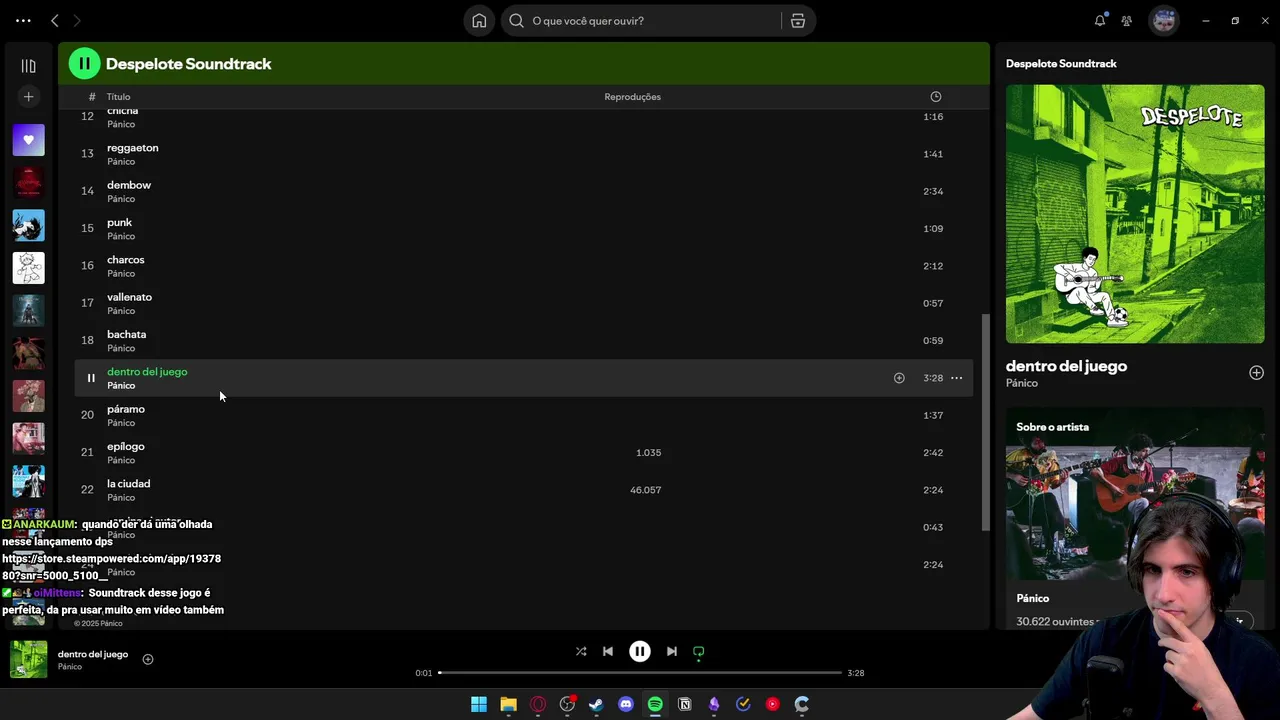1280x720 pixels.
Task: Open OBS Studio from the taskbar
Action: tap(567, 704)
